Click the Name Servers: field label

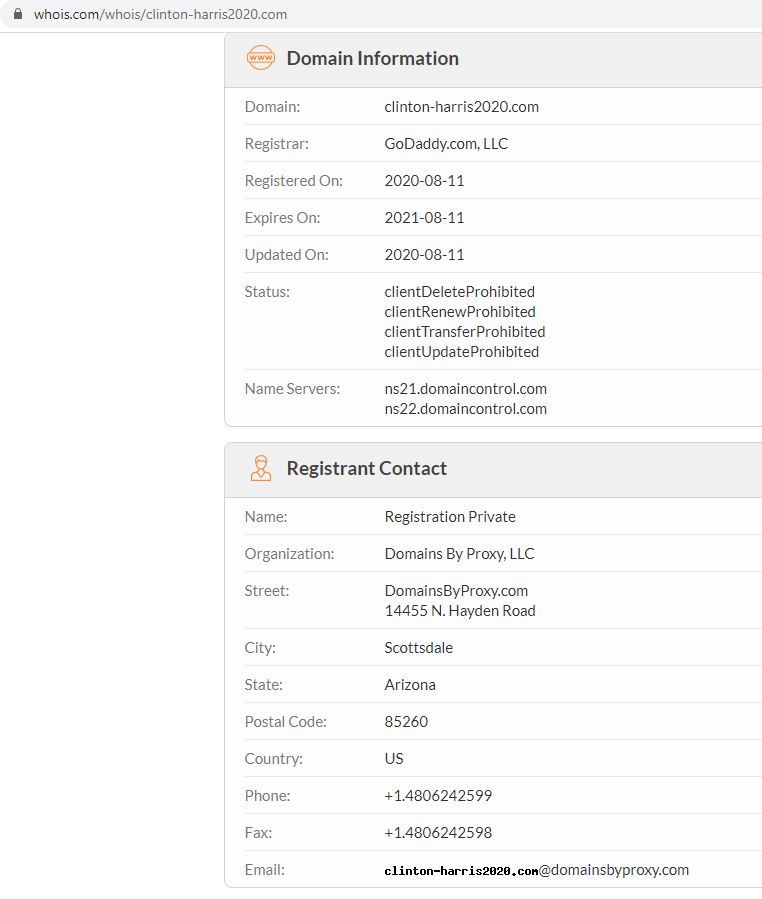pos(292,389)
